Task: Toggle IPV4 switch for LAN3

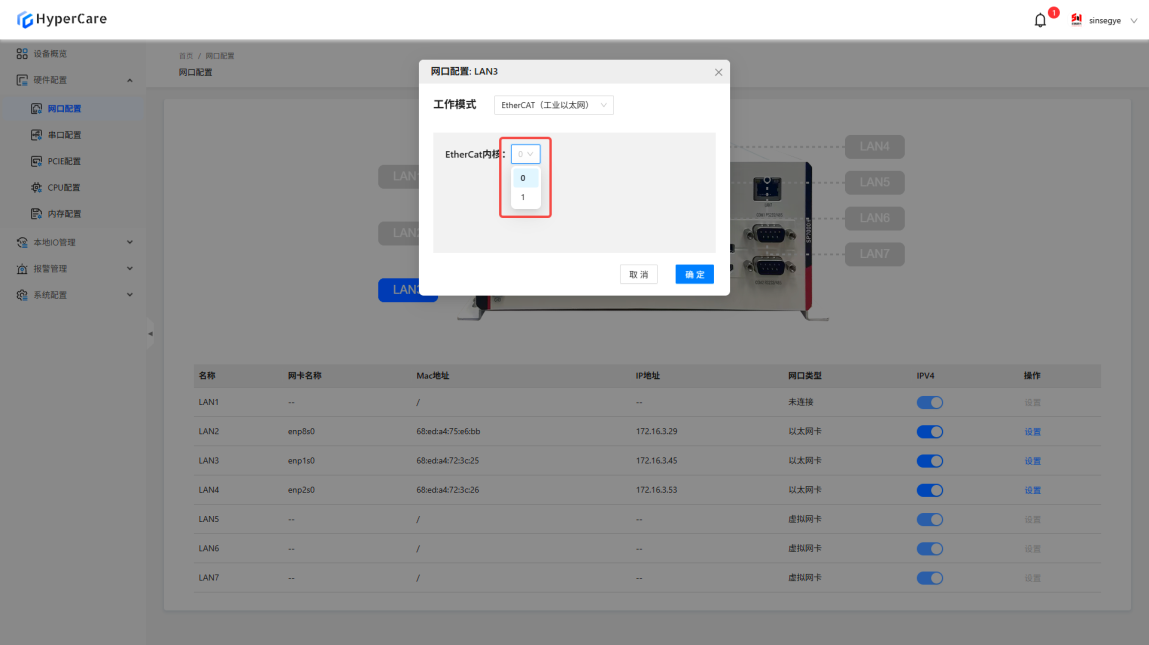Action: [929, 461]
